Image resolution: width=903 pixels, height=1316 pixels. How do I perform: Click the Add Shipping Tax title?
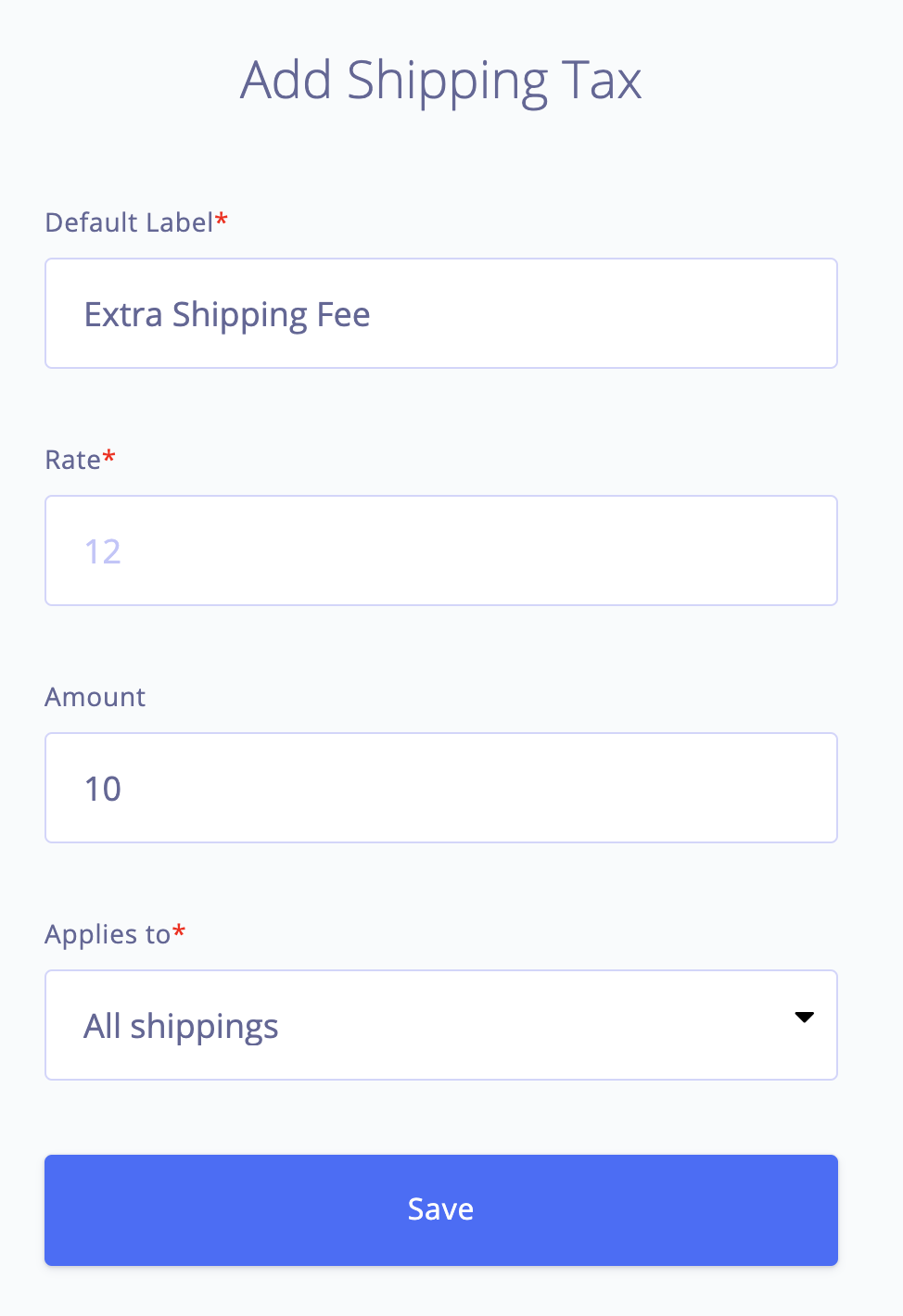click(x=441, y=80)
